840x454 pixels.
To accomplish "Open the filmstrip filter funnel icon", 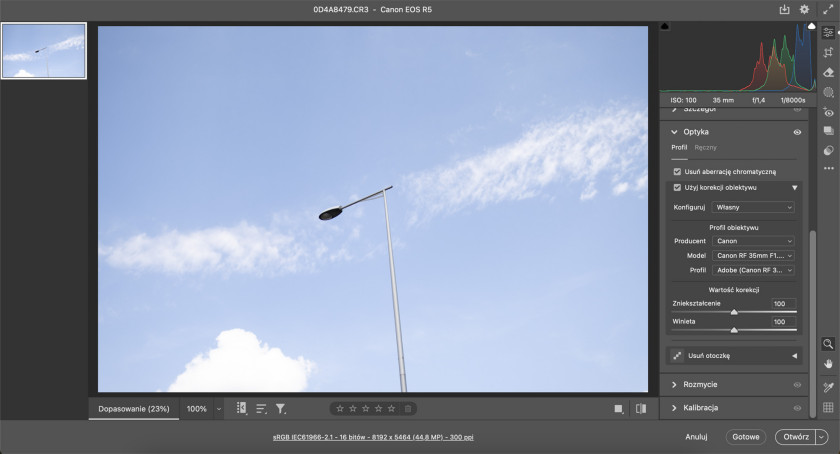I will coord(281,409).
